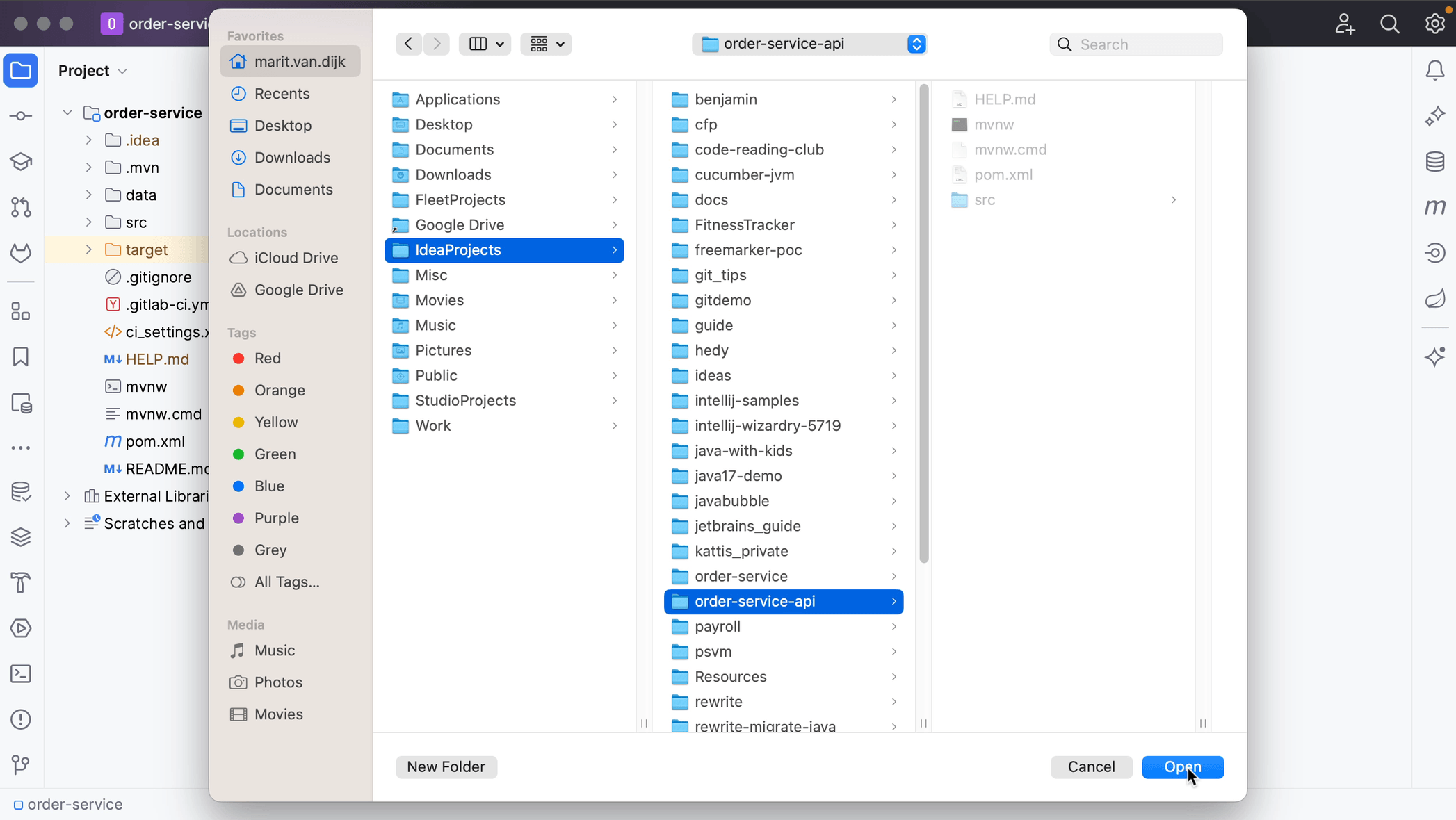
Task: Click the Cancel button
Action: coord(1091,766)
